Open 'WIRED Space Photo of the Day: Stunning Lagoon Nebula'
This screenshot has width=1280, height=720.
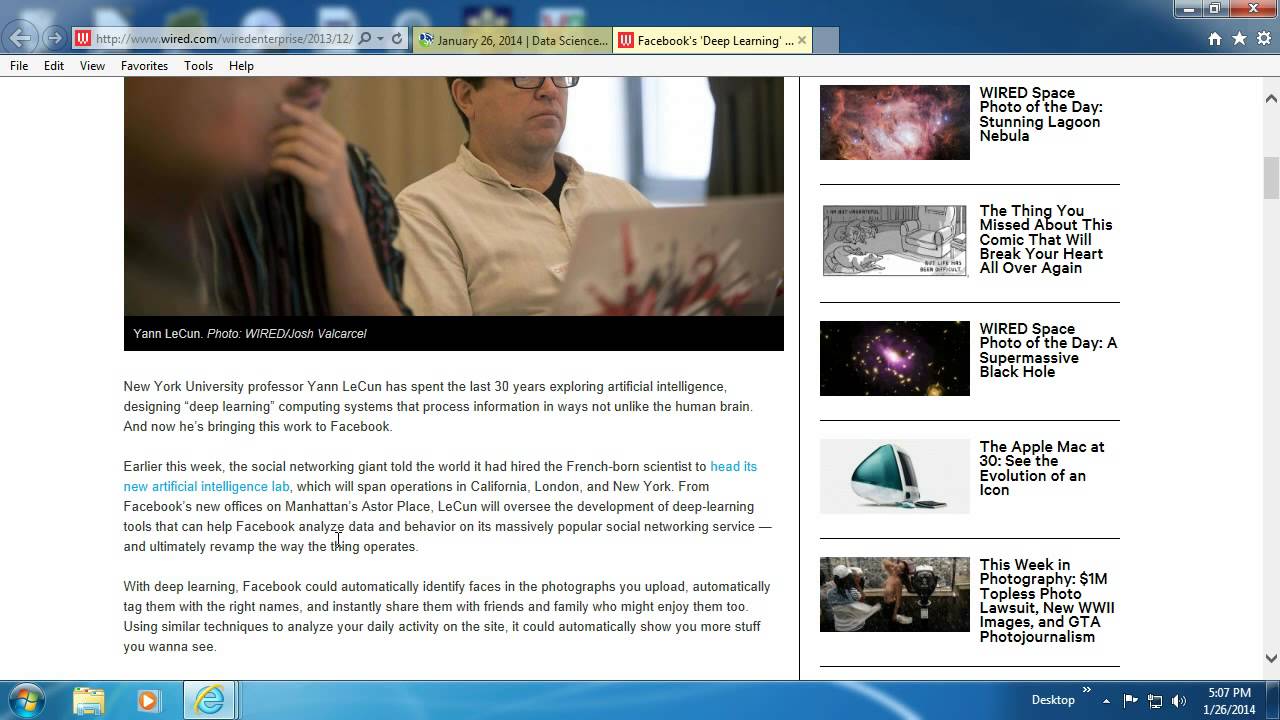pyautogui.click(x=1041, y=114)
